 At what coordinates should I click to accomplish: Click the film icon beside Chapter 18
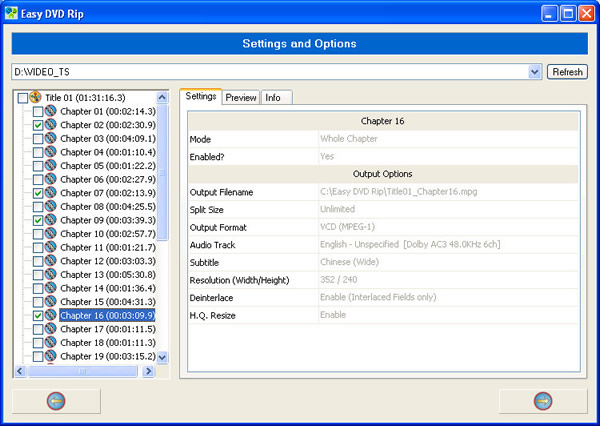coord(51,342)
